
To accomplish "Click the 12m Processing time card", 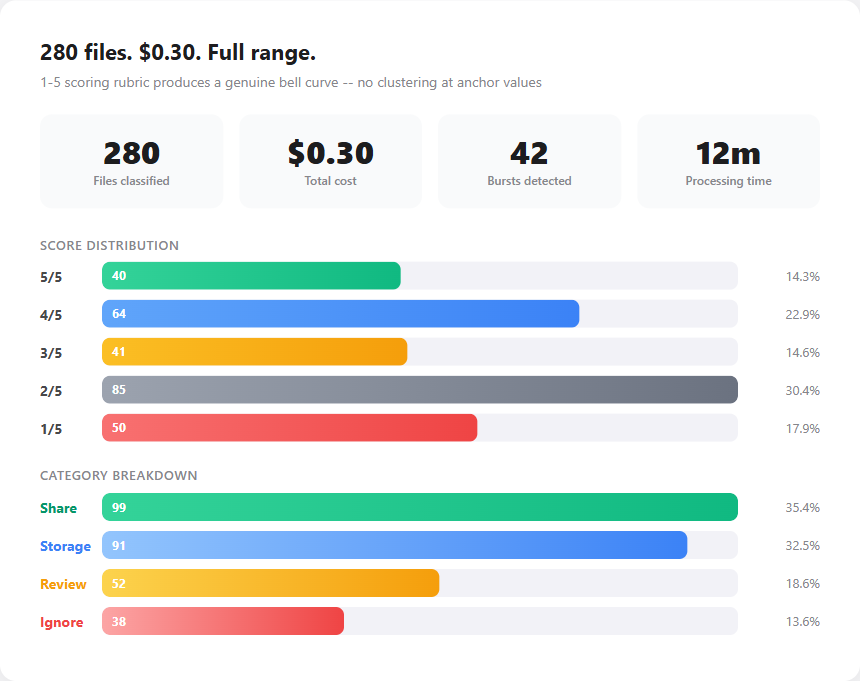I will 728,161.
